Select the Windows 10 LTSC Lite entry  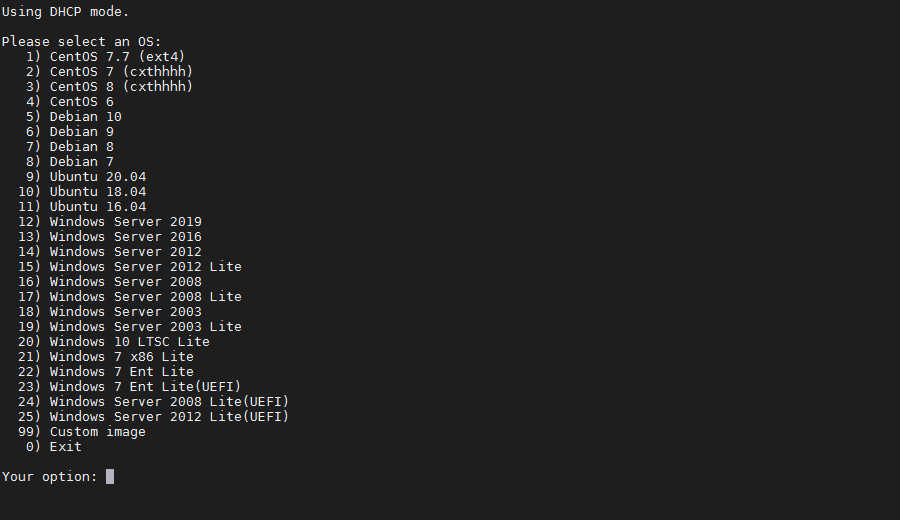129,342
